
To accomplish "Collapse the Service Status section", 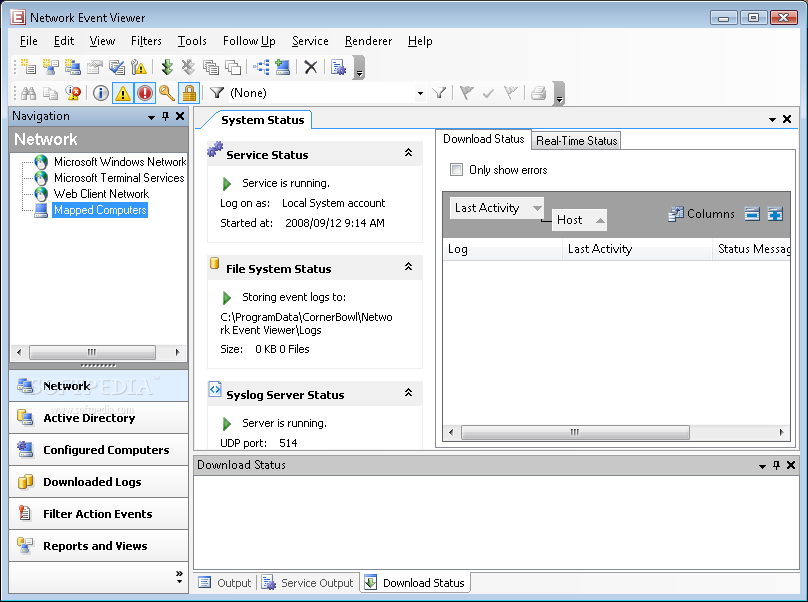I will (408, 153).
